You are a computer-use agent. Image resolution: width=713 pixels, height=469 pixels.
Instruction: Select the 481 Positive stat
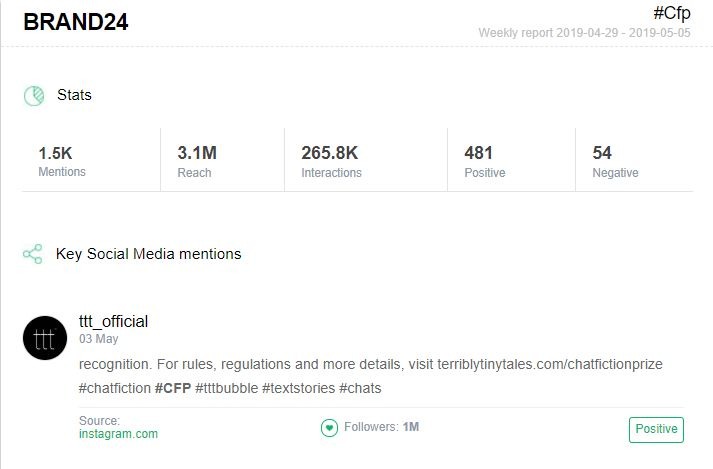pyautogui.click(x=485, y=161)
